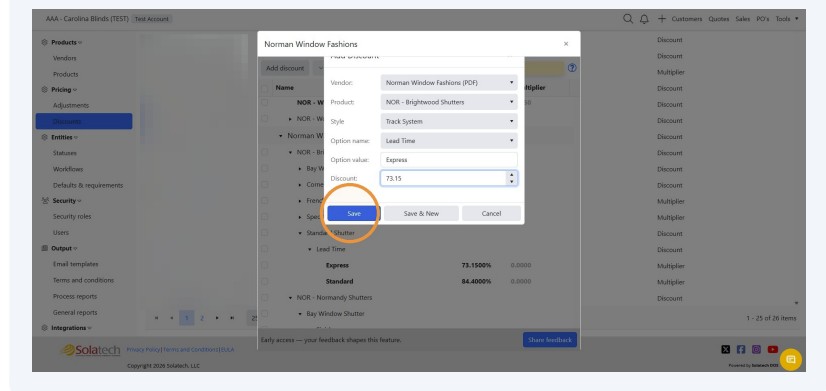Open the Facebook icon in footer
The width and height of the screenshot is (826, 391).
741,349
